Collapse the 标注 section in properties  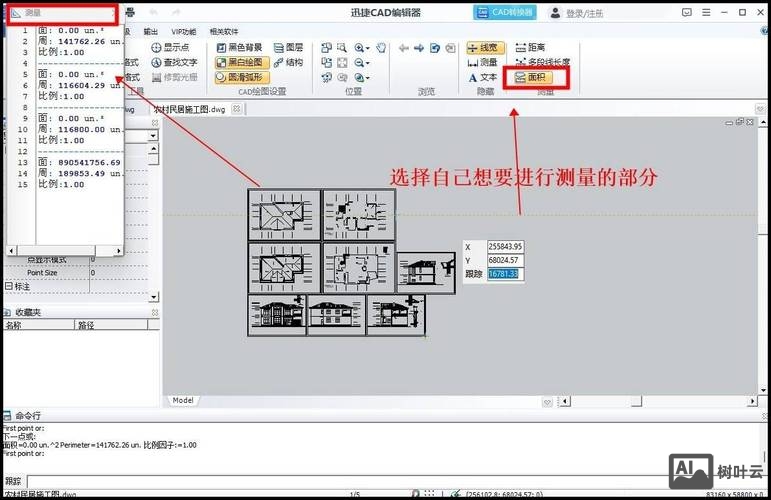click(8, 286)
